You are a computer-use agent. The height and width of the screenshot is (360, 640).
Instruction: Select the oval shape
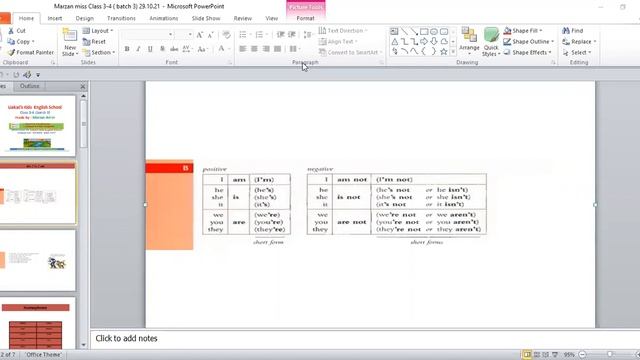pos(434,31)
